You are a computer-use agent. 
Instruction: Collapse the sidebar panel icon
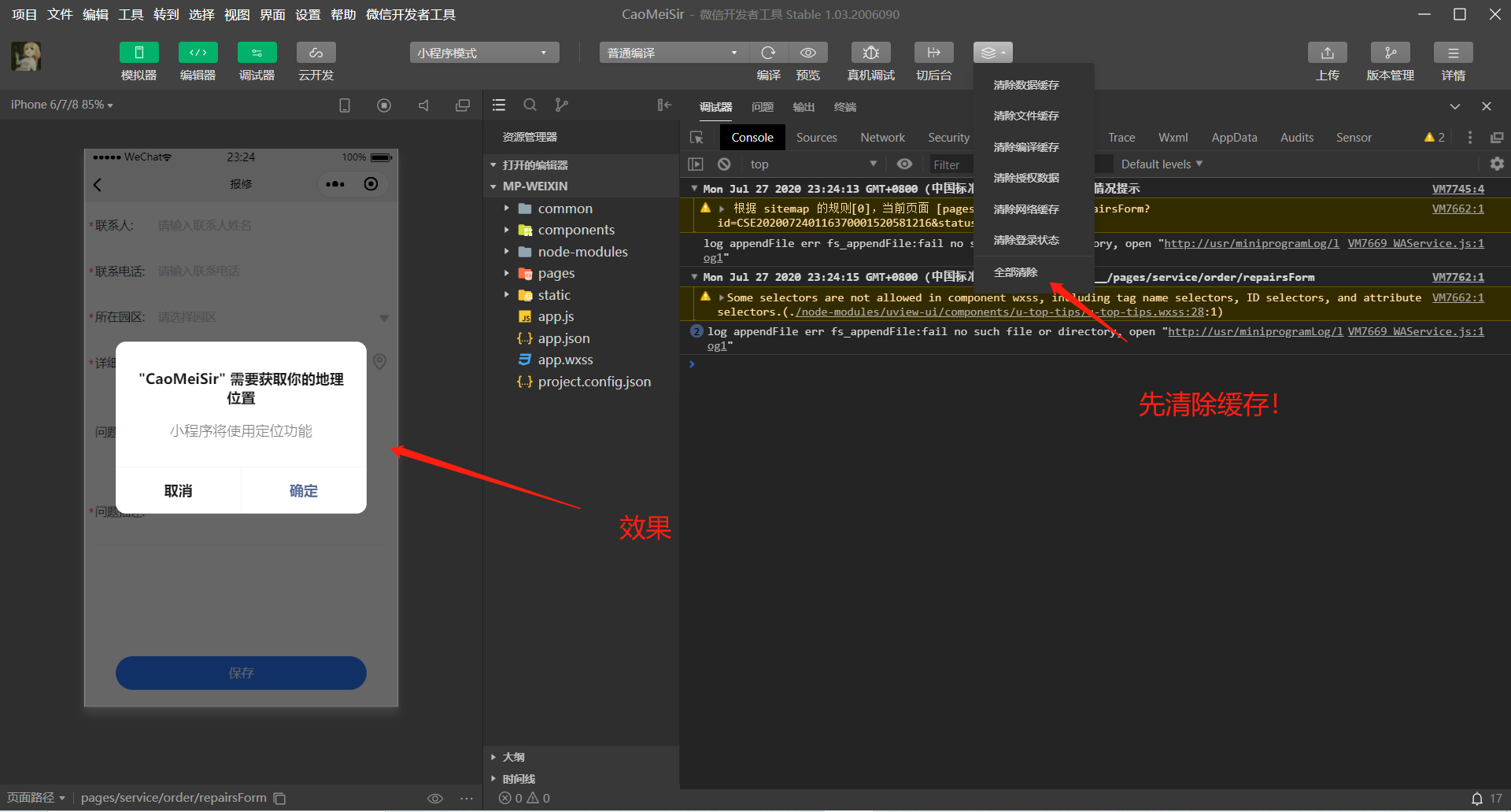click(664, 105)
